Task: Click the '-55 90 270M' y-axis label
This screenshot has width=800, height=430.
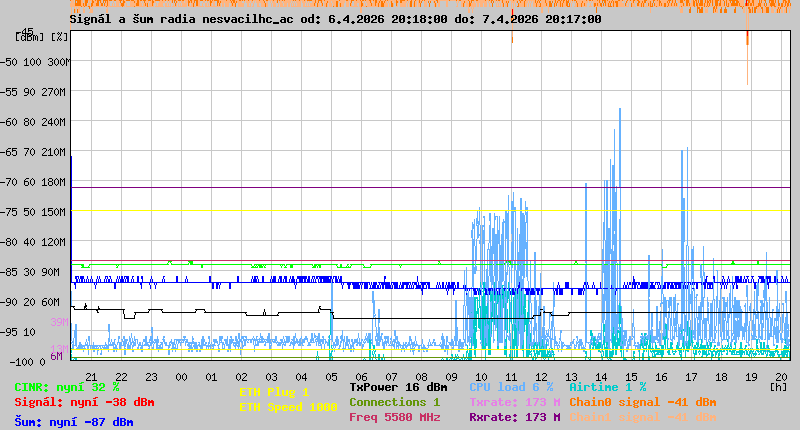Action: tap(34, 92)
